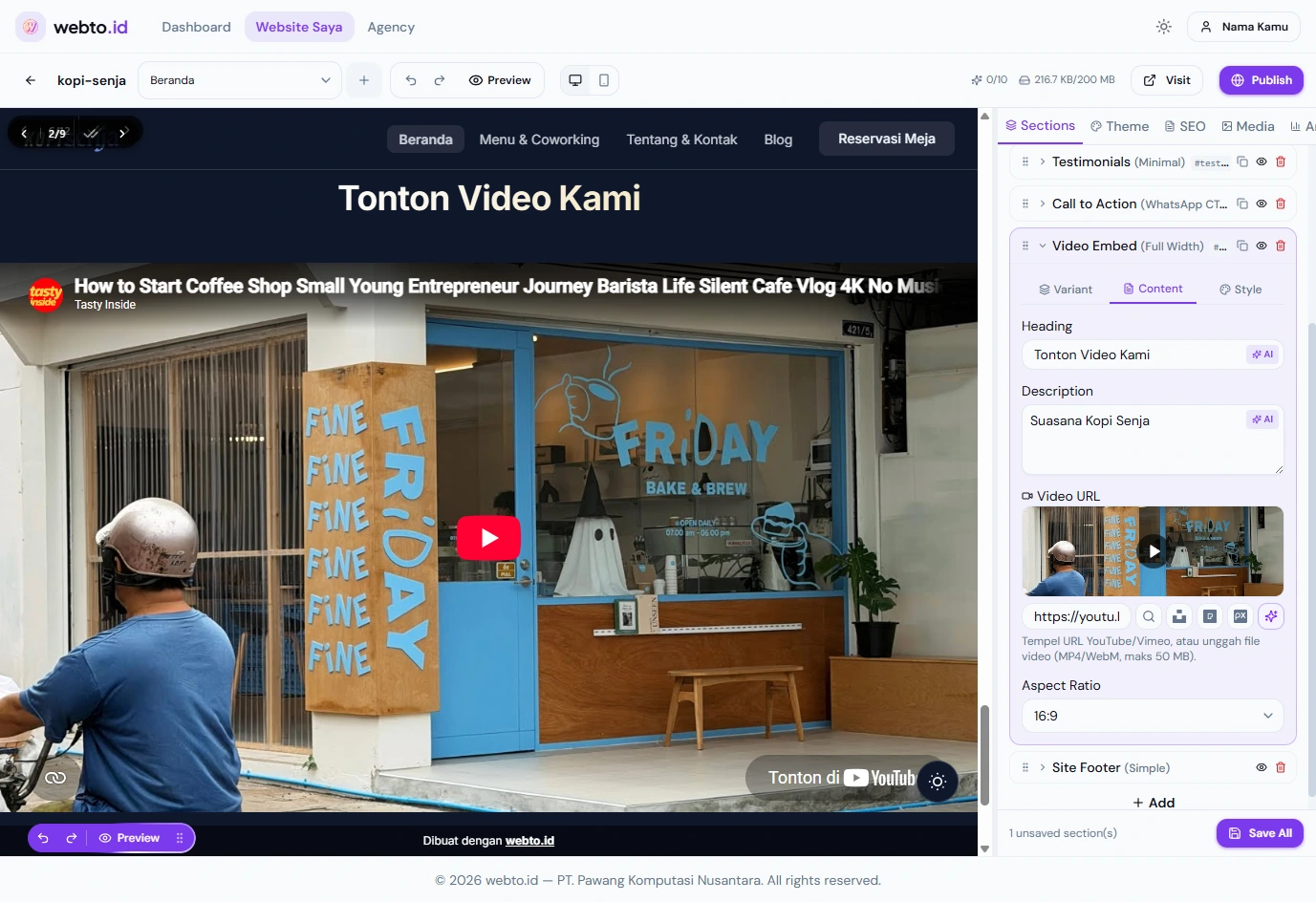Click the Publish button
The image size is (1316, 902).
1262,80
